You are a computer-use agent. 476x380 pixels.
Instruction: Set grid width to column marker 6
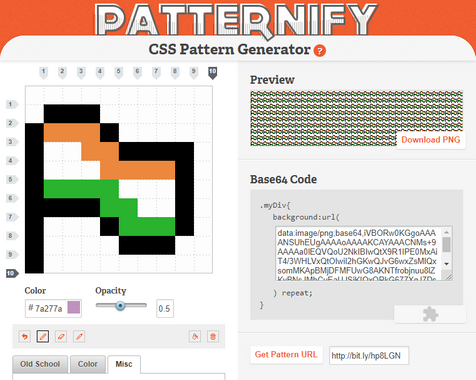(x=137, y=72)
